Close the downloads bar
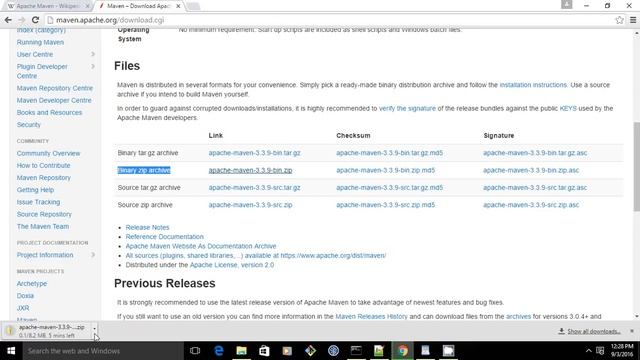Screen dimensions: 640x360 coord(632,331)
